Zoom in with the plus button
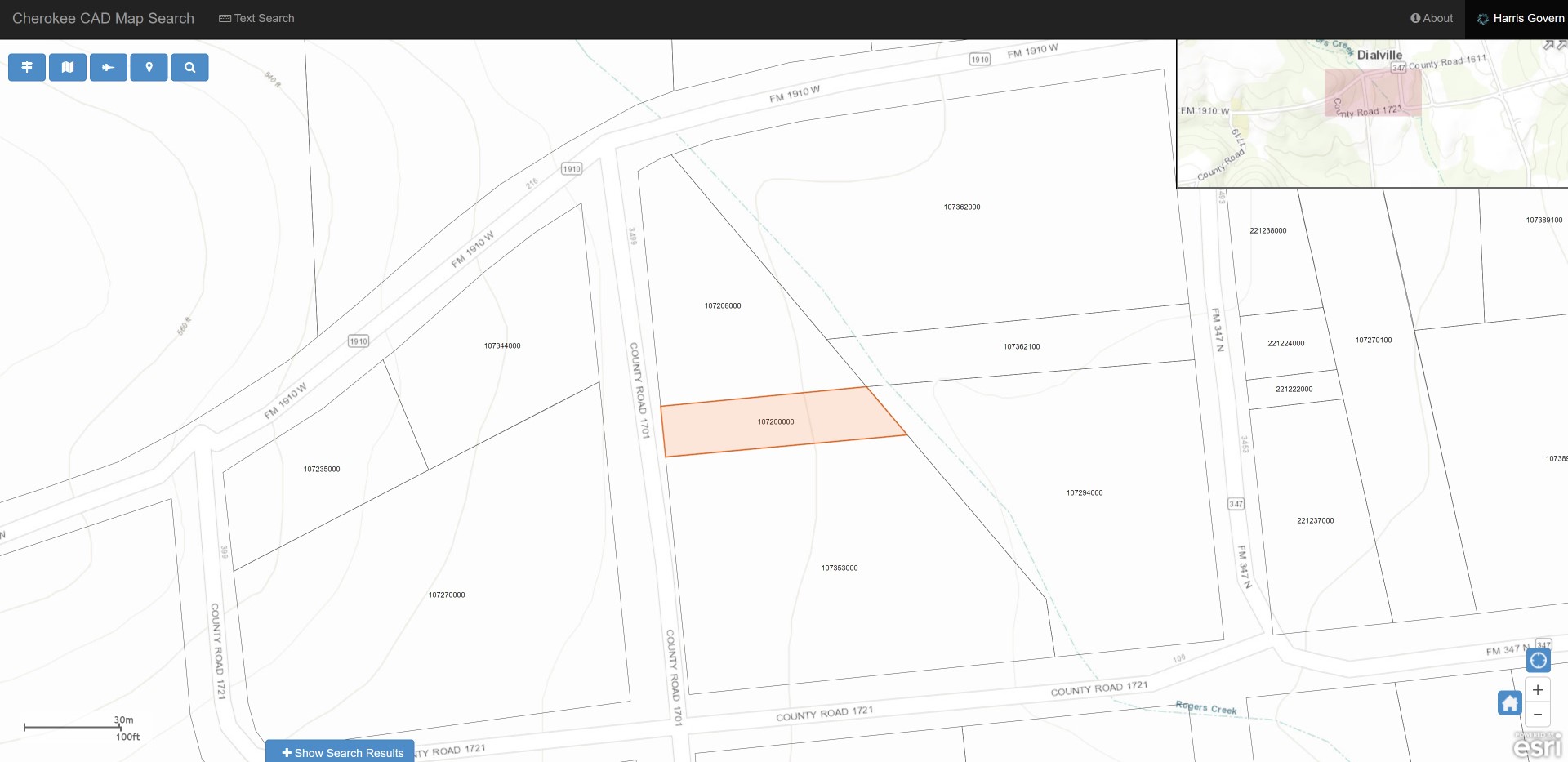Viewport: 1568px width, 762px height. [x=1538, y=690]
